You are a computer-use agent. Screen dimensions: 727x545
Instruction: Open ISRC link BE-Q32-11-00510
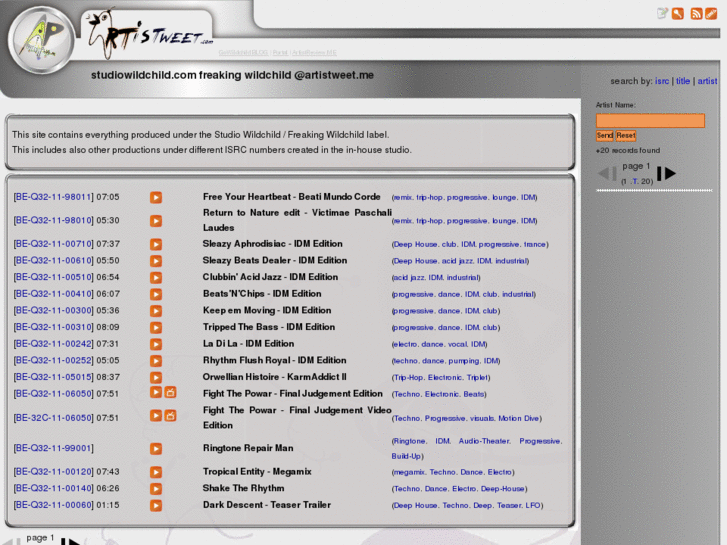click(x=53, y=277)
